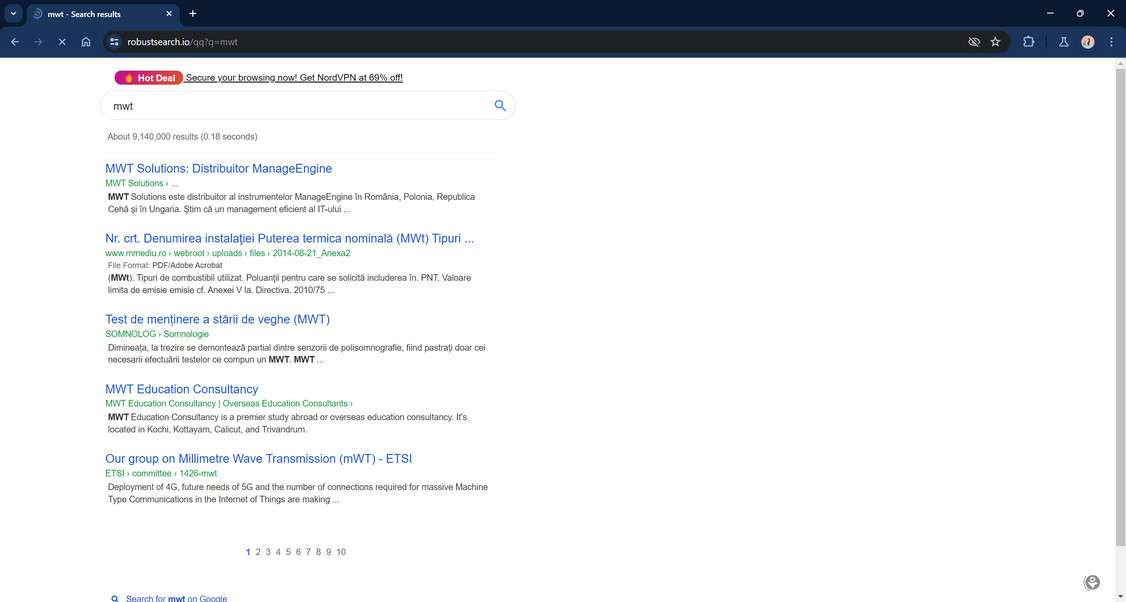Screen dimensions: 1126x602
Task: Open the NordVPN Hot Deal promotion link
Action: point(293,77)
